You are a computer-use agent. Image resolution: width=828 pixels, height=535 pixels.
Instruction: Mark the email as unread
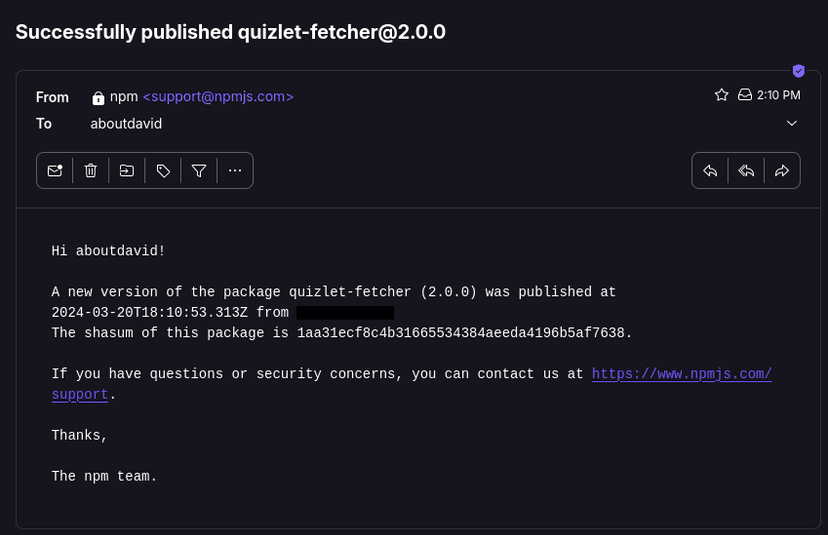[55, 171]
